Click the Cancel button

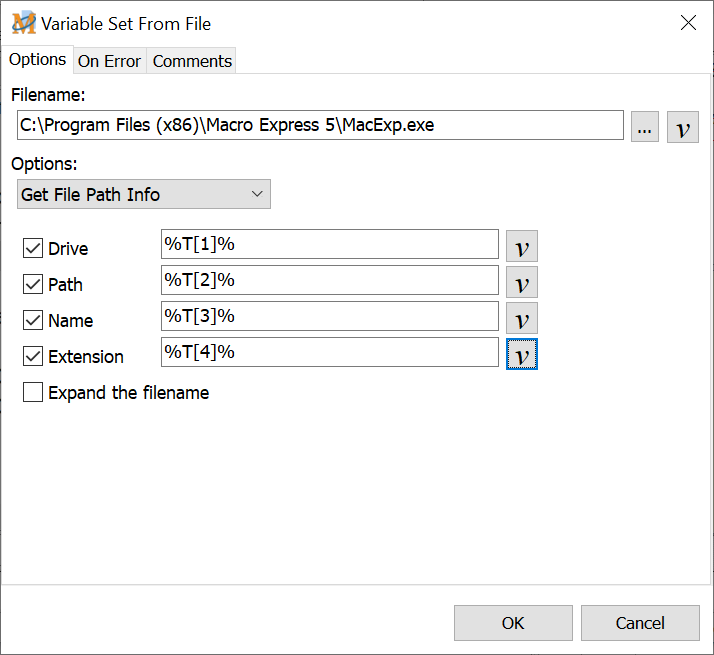click(640, 623)
